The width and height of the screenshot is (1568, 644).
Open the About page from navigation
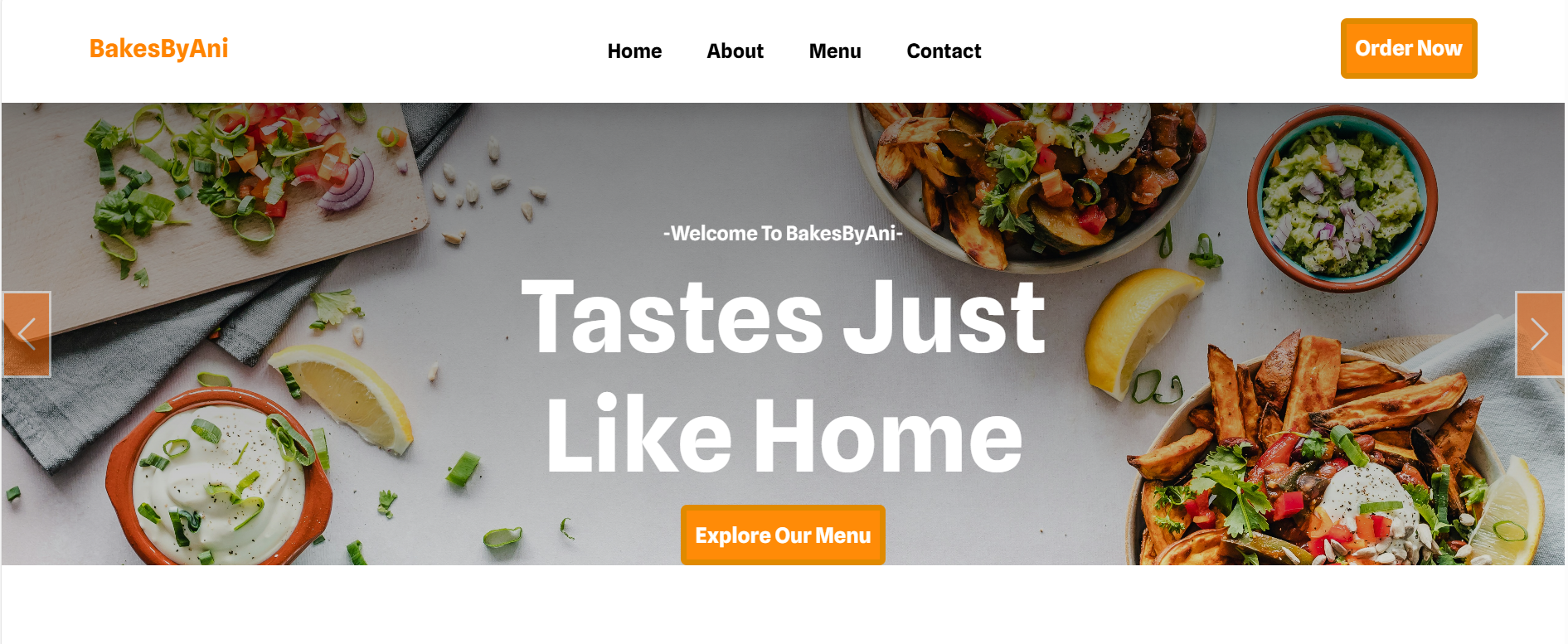[x=735, y=51]
